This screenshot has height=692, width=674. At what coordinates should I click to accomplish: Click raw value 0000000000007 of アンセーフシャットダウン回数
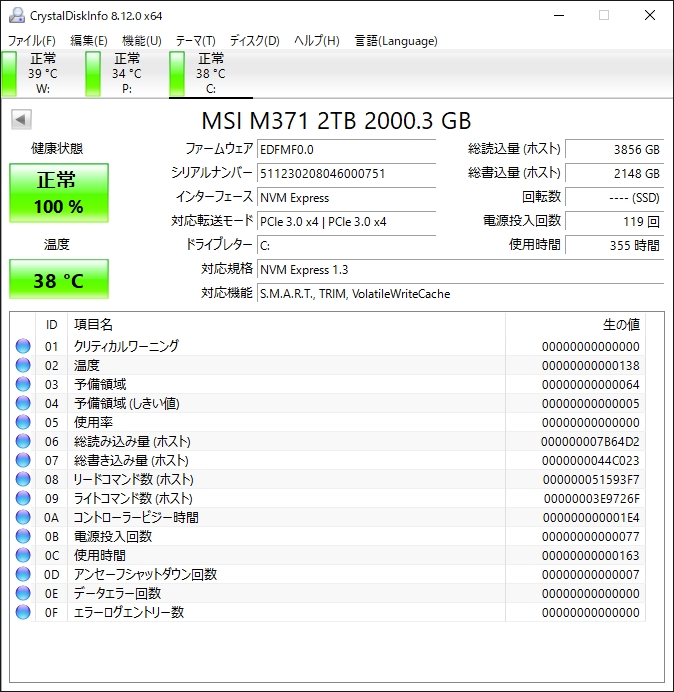point(591,574)
